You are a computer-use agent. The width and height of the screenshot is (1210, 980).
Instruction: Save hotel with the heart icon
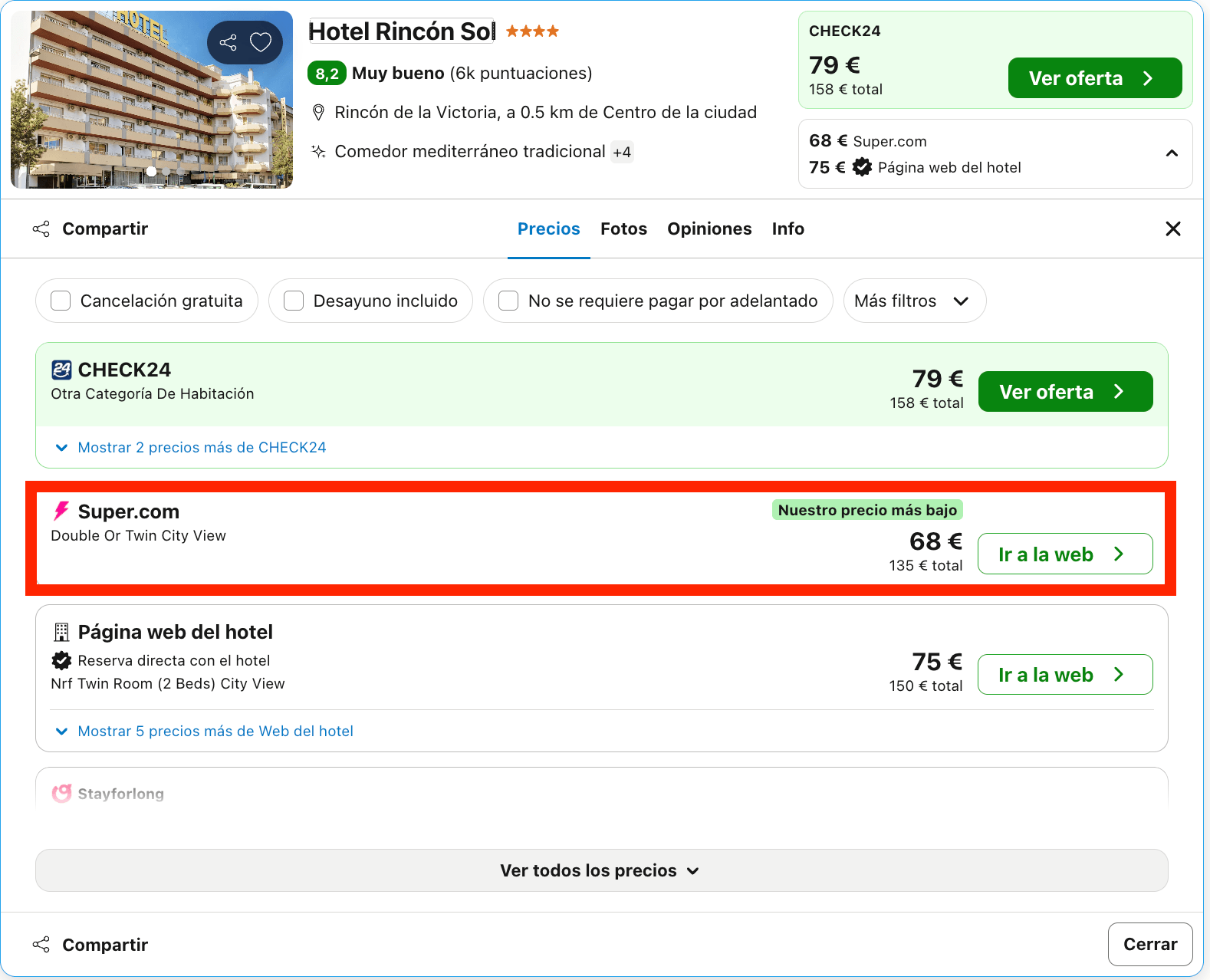point(261,42)
